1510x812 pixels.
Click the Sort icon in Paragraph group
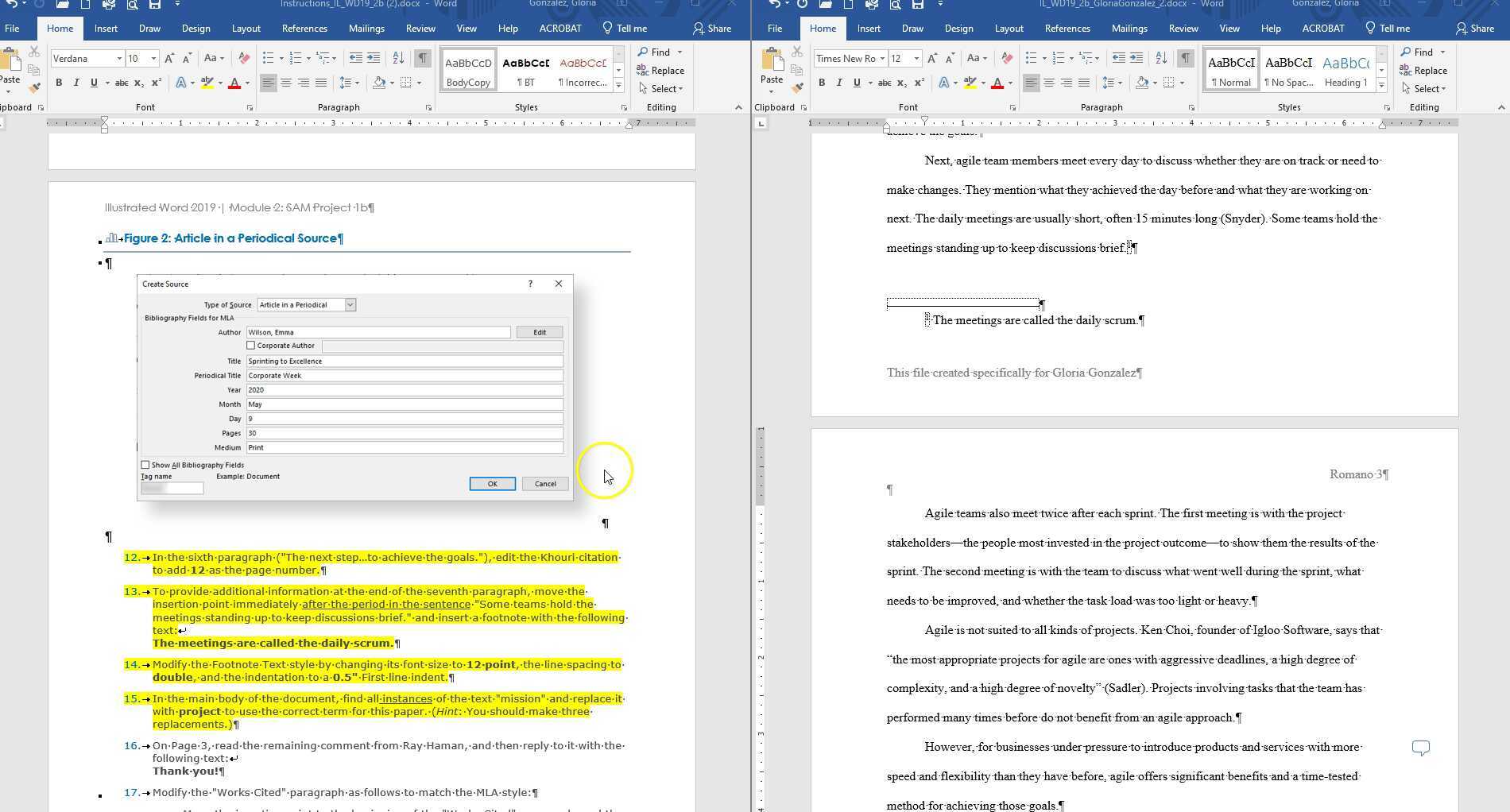tap(397, 57)
